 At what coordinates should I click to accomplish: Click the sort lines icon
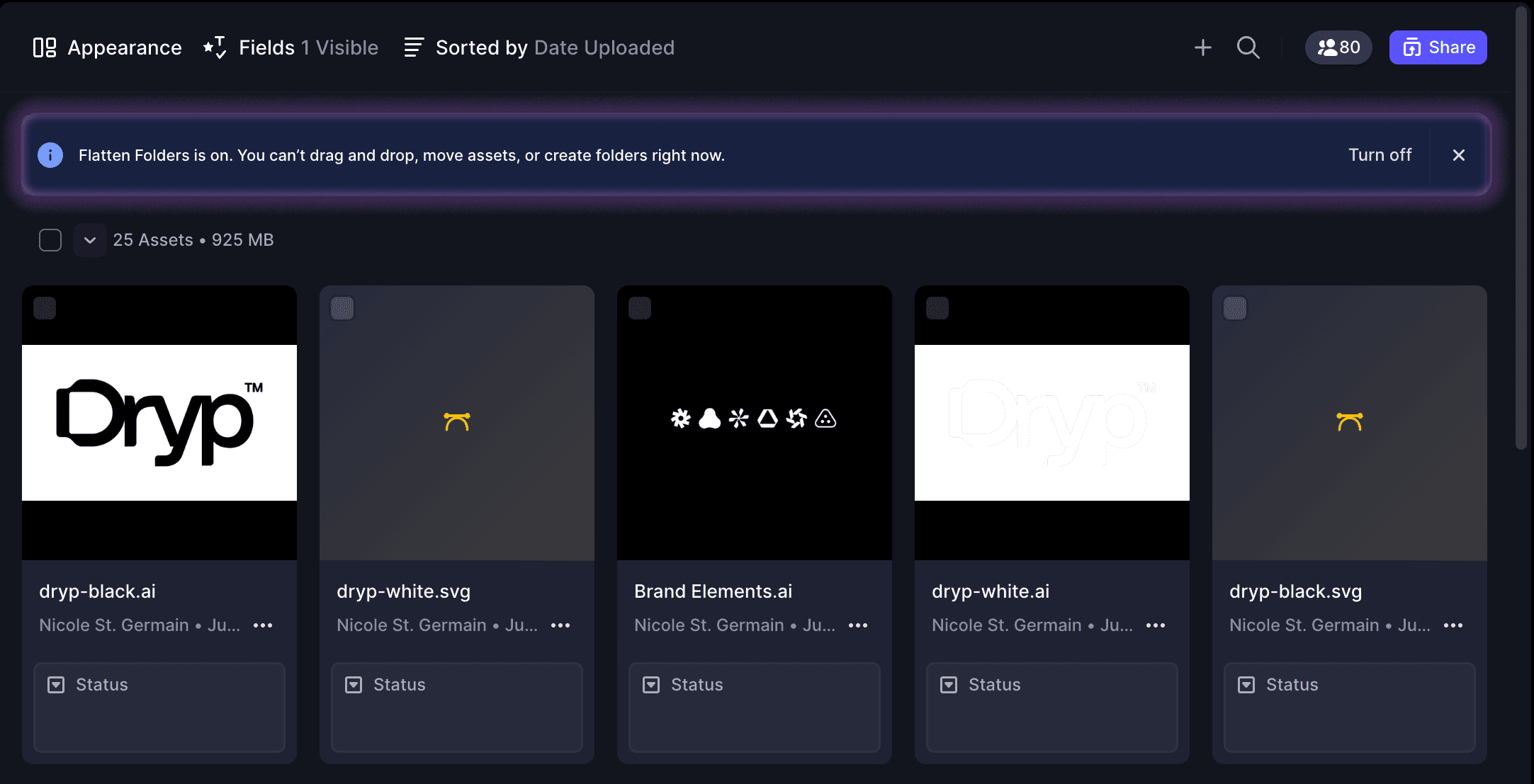tap(414, 47)
